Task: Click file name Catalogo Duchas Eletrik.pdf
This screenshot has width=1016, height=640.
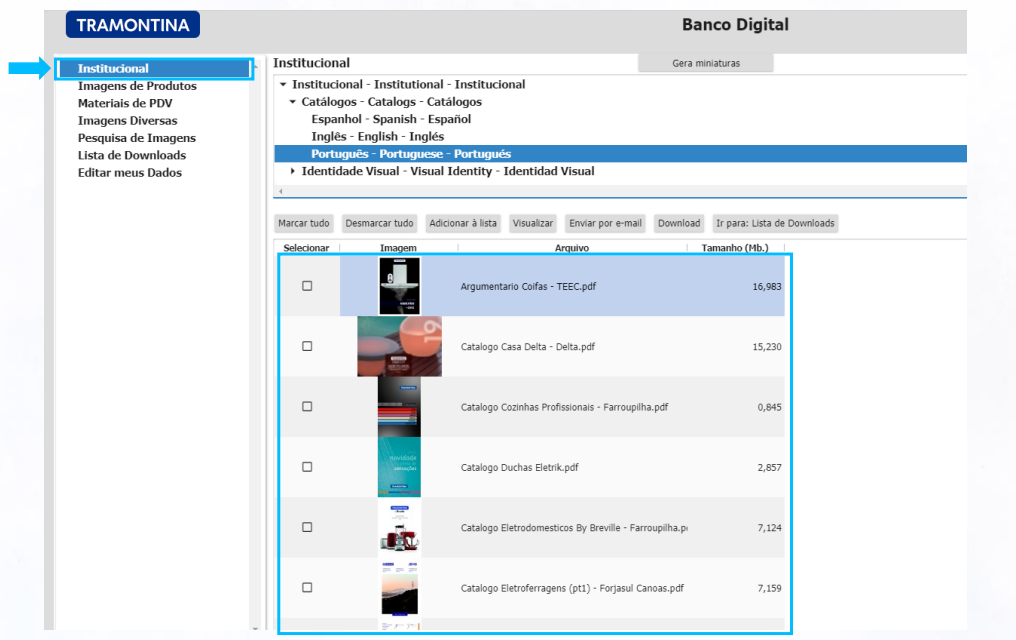Action: pos(519,467)
